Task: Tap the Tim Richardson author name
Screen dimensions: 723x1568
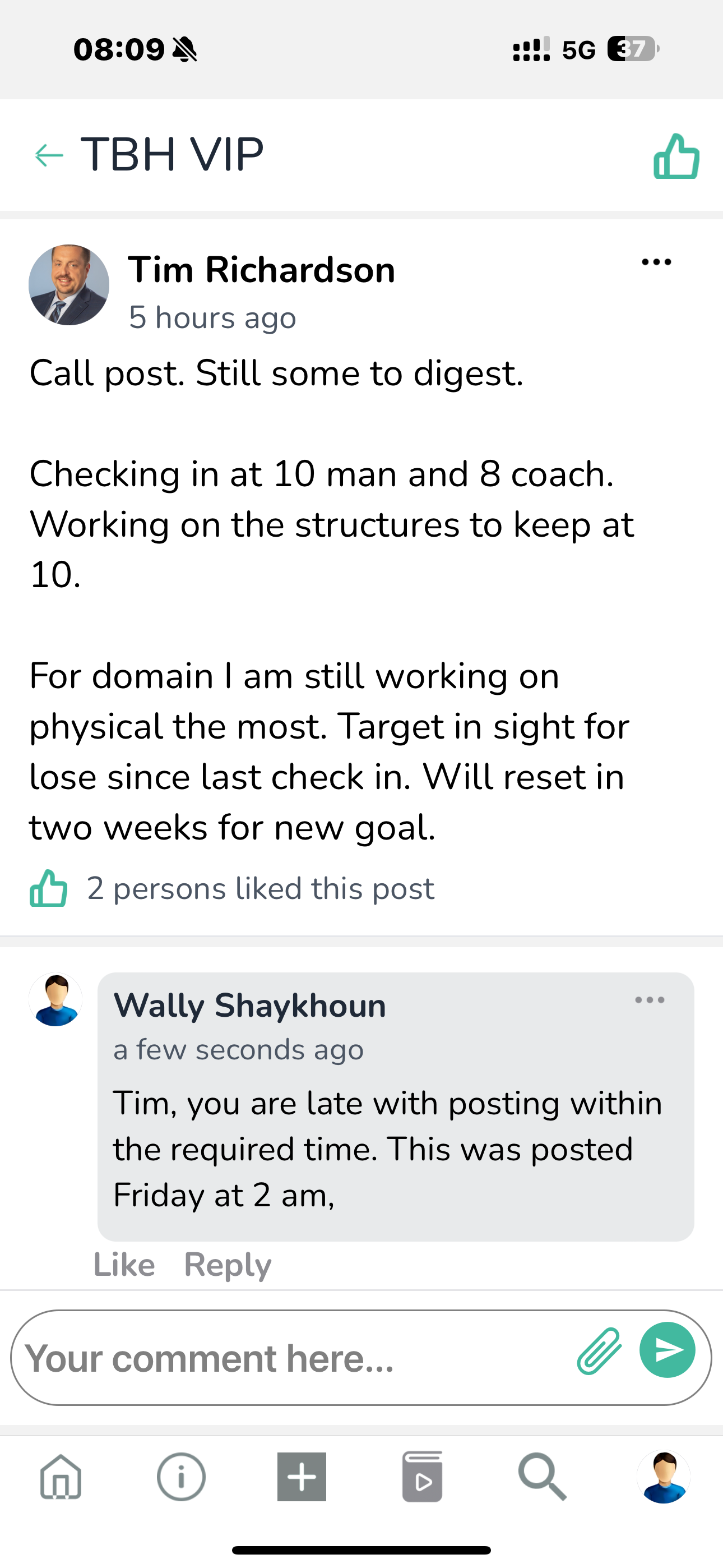Action: (261, 270)
